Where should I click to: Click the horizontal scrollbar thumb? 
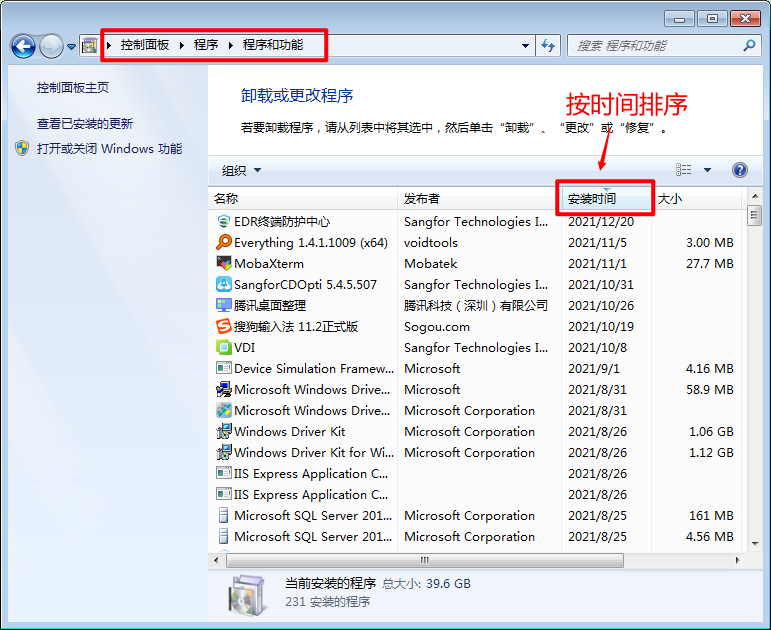(x=425, y=560)
